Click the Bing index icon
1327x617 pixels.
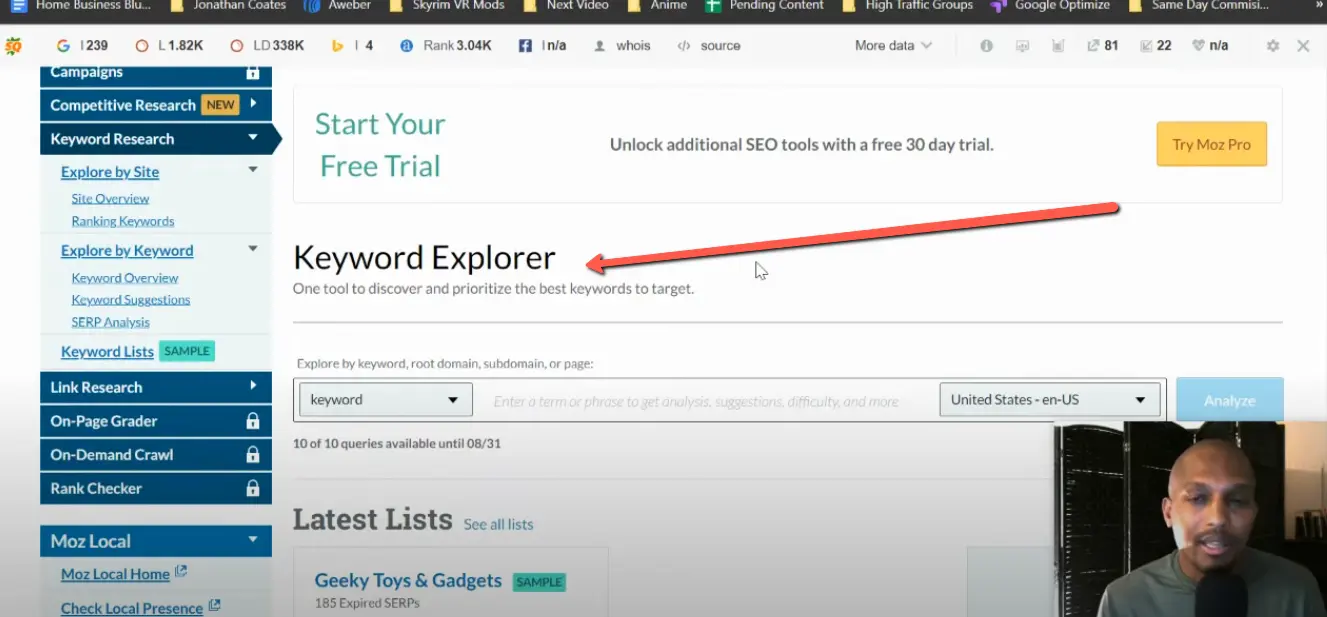[340, 45]
